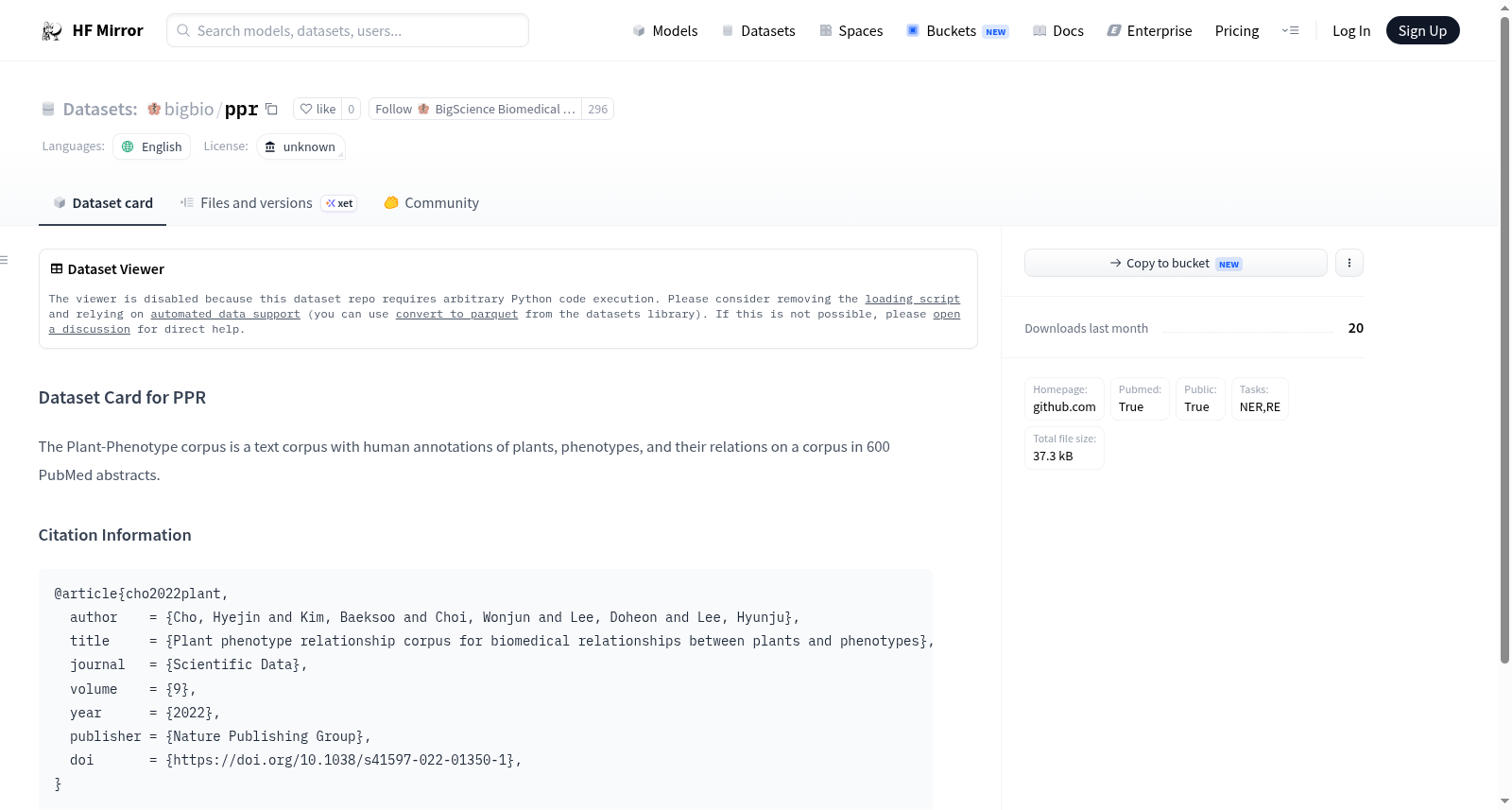Click the like count 0
Image resolution: width=1512 pixels, height=810 pixels.
pos(352,109)
